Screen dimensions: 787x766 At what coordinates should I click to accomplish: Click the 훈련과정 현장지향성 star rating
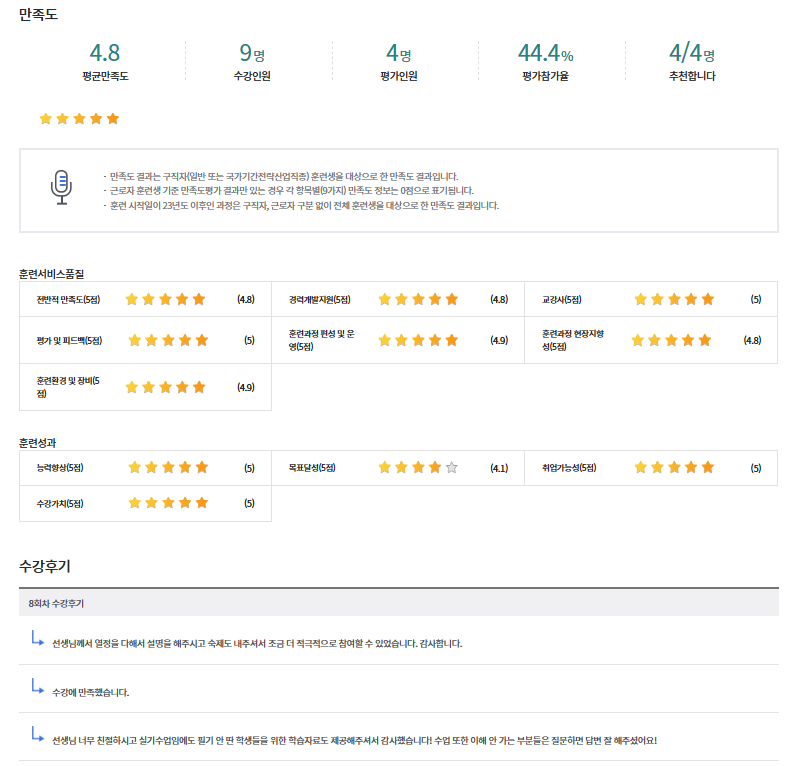pyautogui.click(x=671, y=340)
